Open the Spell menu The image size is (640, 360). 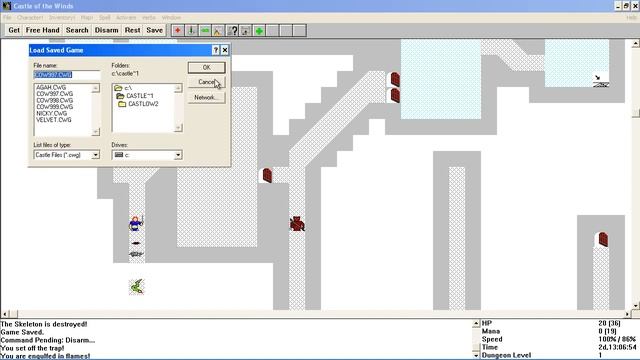104,18
